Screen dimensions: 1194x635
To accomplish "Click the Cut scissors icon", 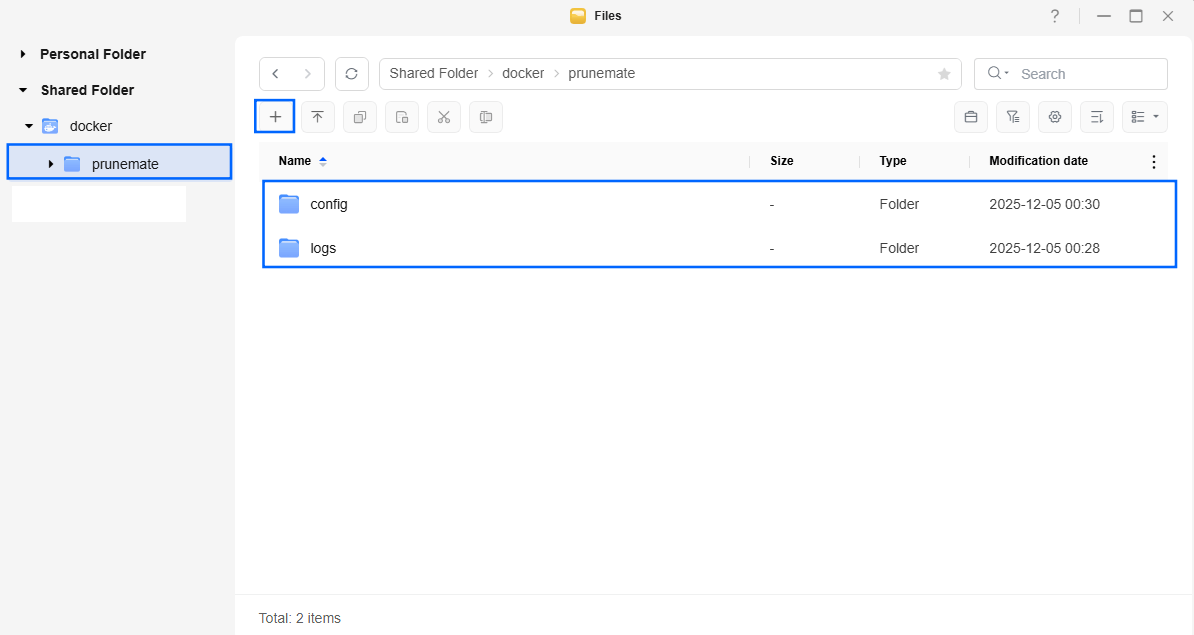I will [x=443, y=117].
